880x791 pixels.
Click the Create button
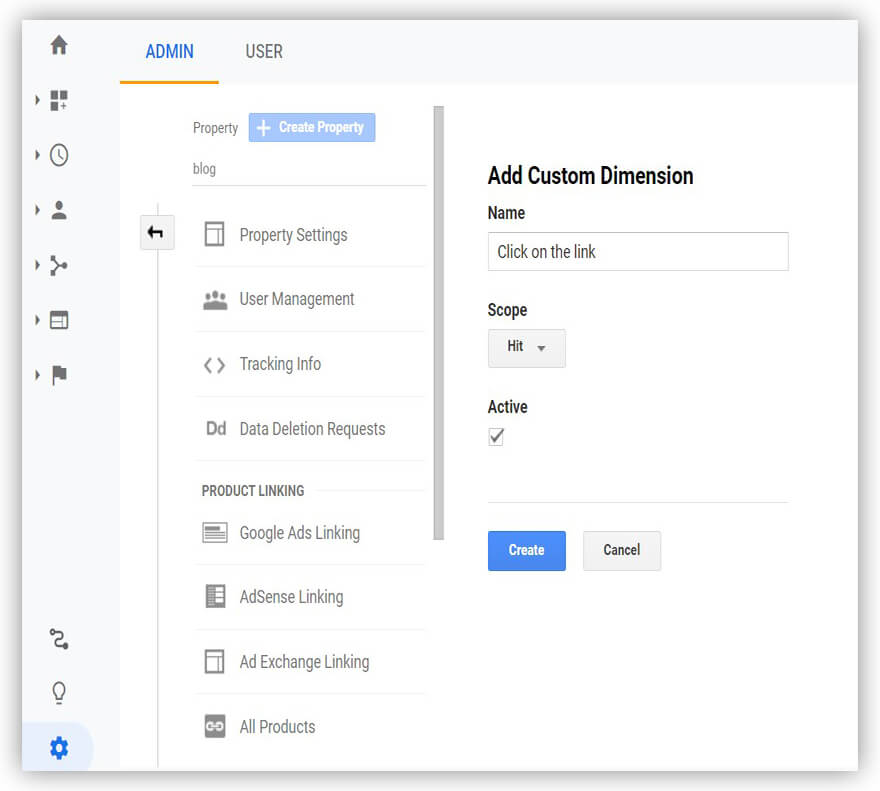pyautogui.click(x=526, y=550)
